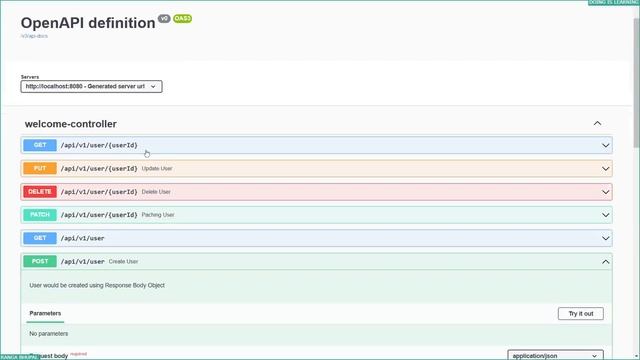Open the Servers dropdown for localhost:8080

91,87
